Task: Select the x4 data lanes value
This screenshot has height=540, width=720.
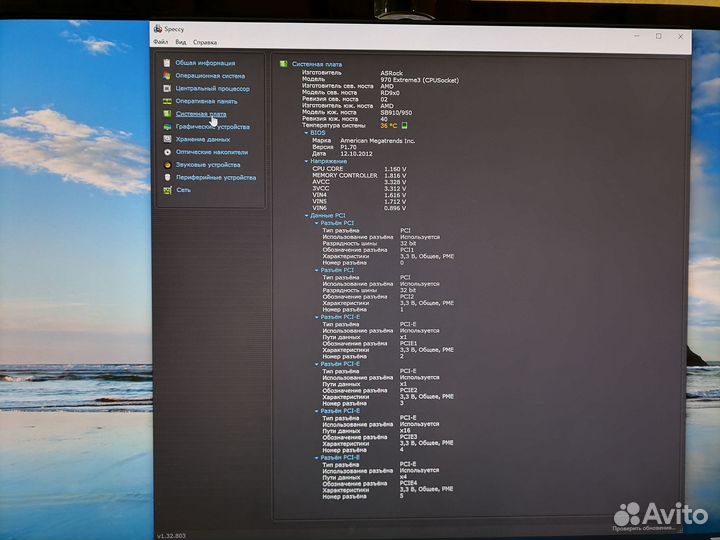Action: tap(403, 477)
